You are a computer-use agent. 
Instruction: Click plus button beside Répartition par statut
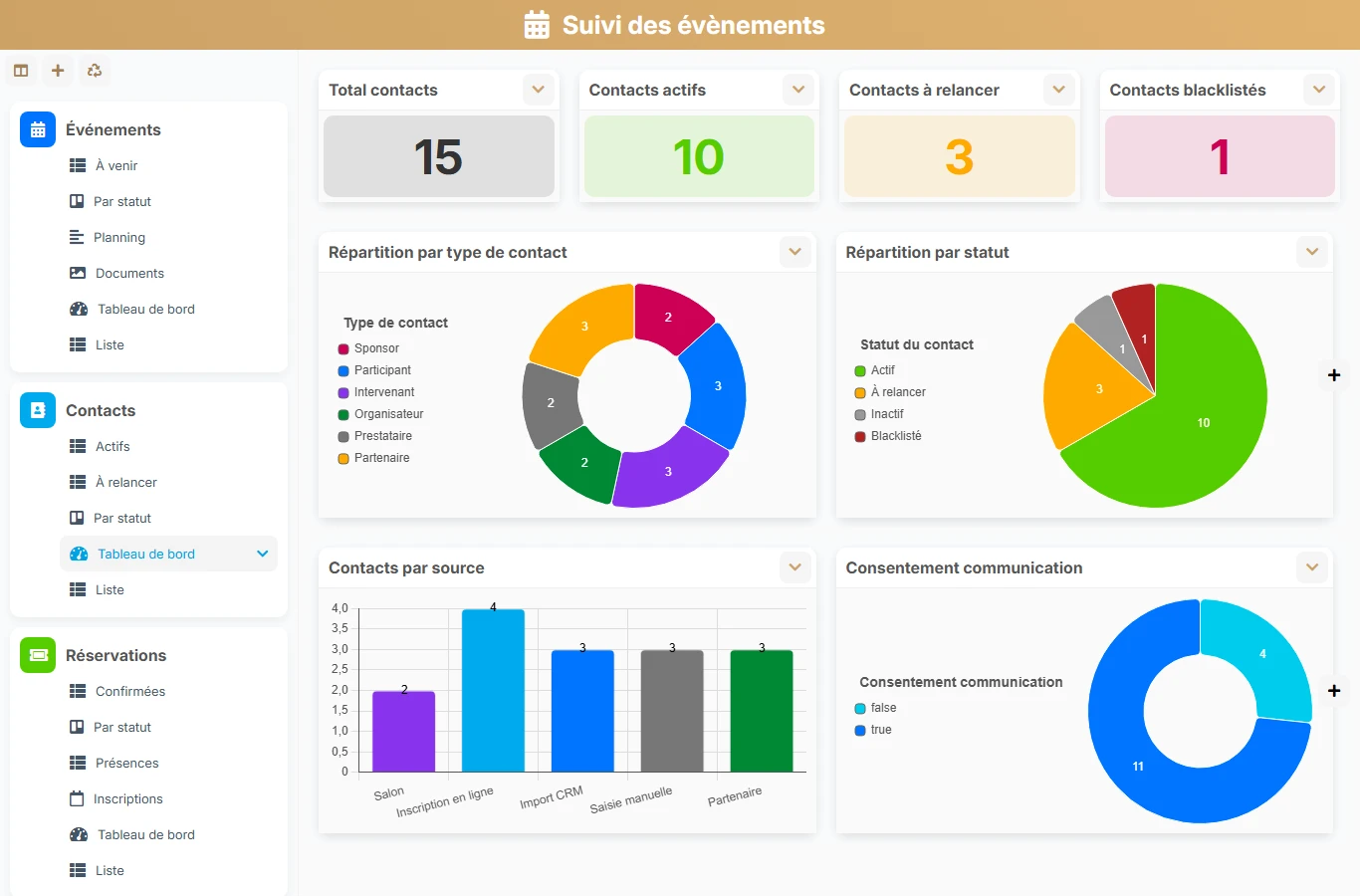pyautogui.click(x=1334, y=375)
